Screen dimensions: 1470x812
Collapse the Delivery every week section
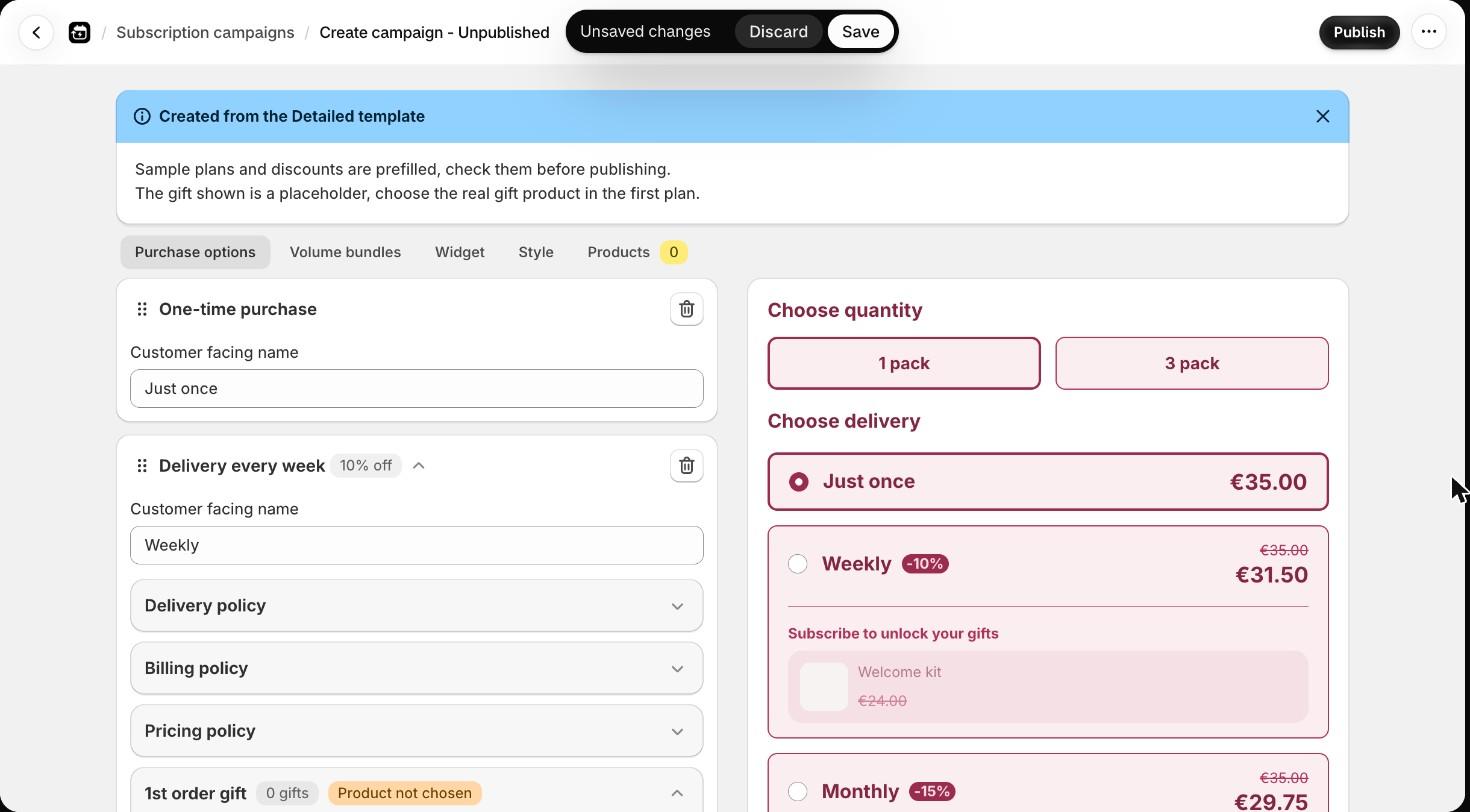coord(419,466)
